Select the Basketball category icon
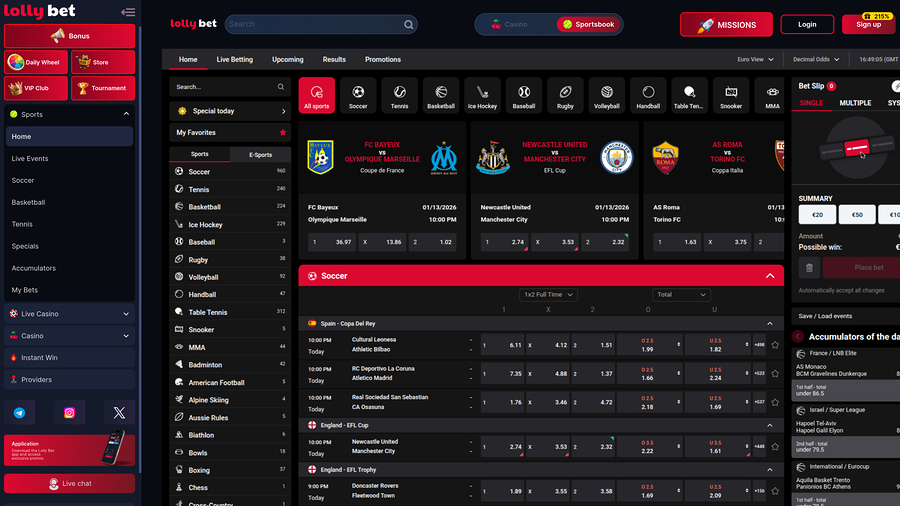The width and height of the screenshot is (900, 506). coord(441,95)
